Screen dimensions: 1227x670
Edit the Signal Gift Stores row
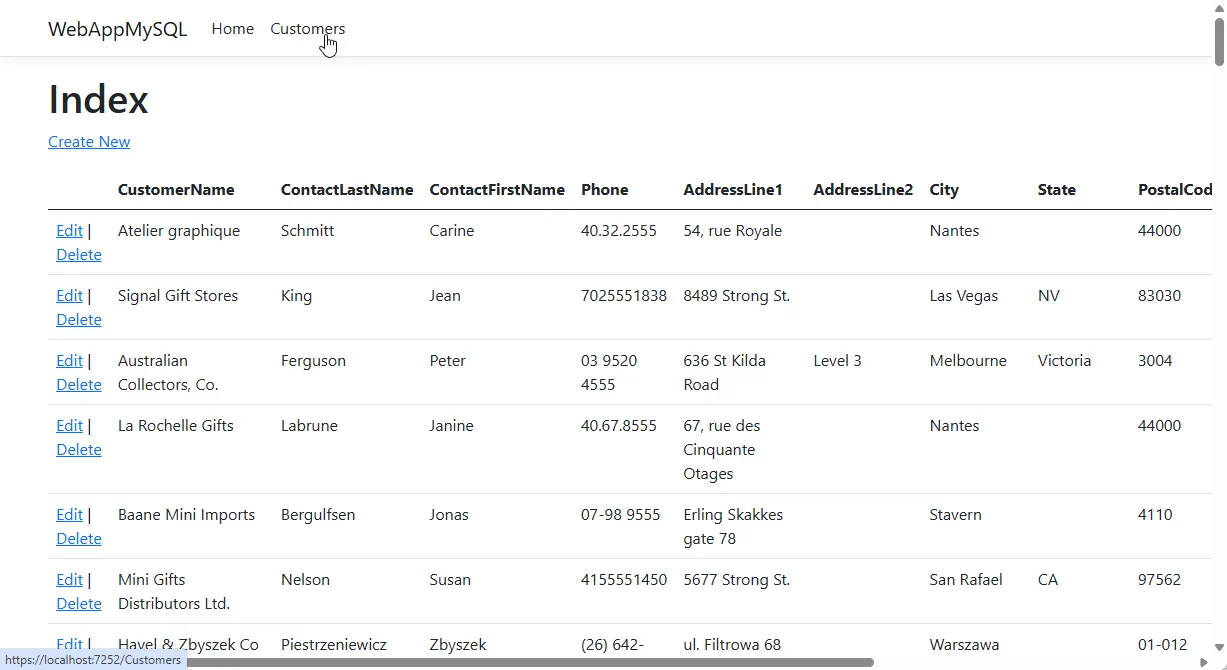(x=69, y=296)
